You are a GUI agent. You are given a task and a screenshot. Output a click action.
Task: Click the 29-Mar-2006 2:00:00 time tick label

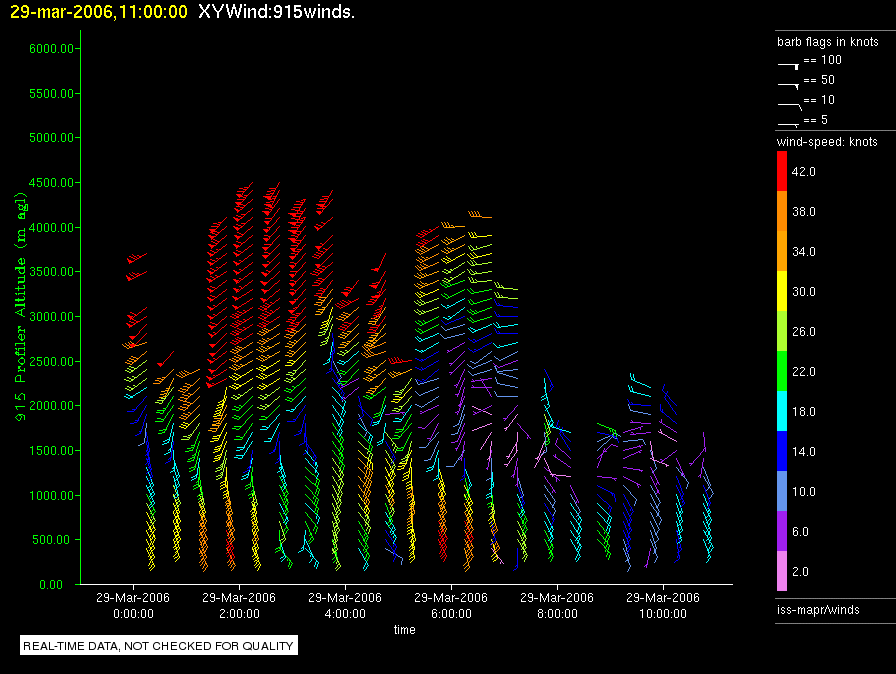pyautogui.click(x=239, y=605)
